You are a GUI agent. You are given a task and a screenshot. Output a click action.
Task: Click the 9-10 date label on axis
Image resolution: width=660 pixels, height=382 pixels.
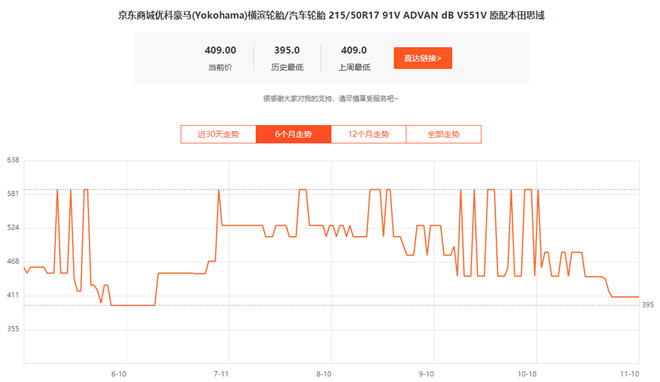[426, 374]
